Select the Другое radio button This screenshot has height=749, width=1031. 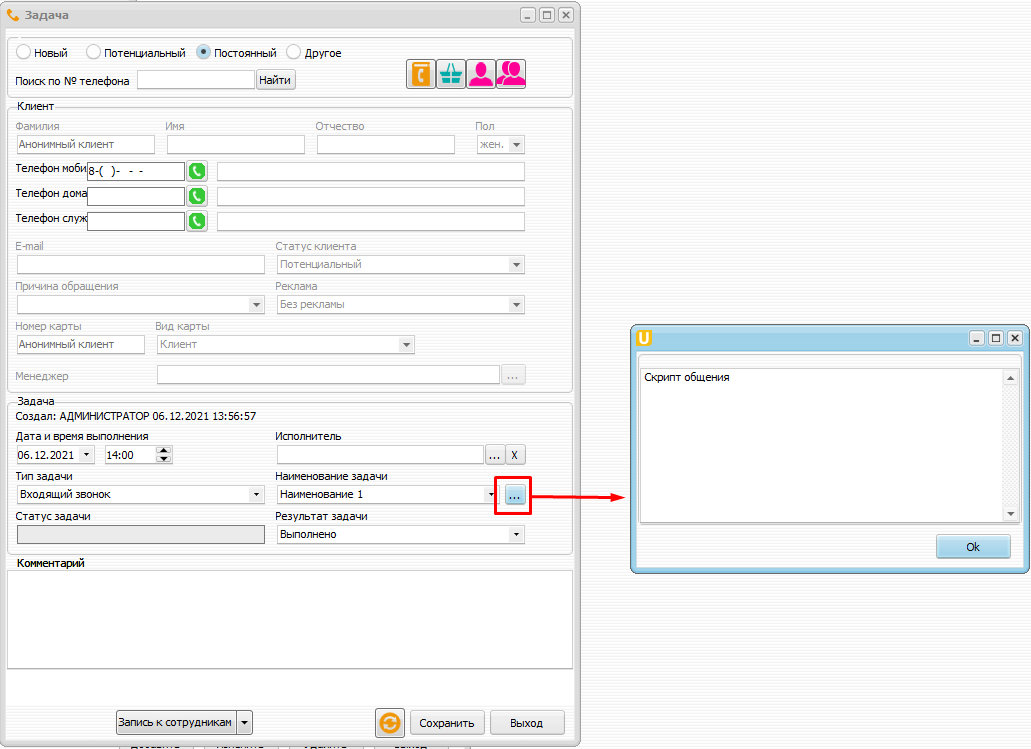(x=294, y=52)
